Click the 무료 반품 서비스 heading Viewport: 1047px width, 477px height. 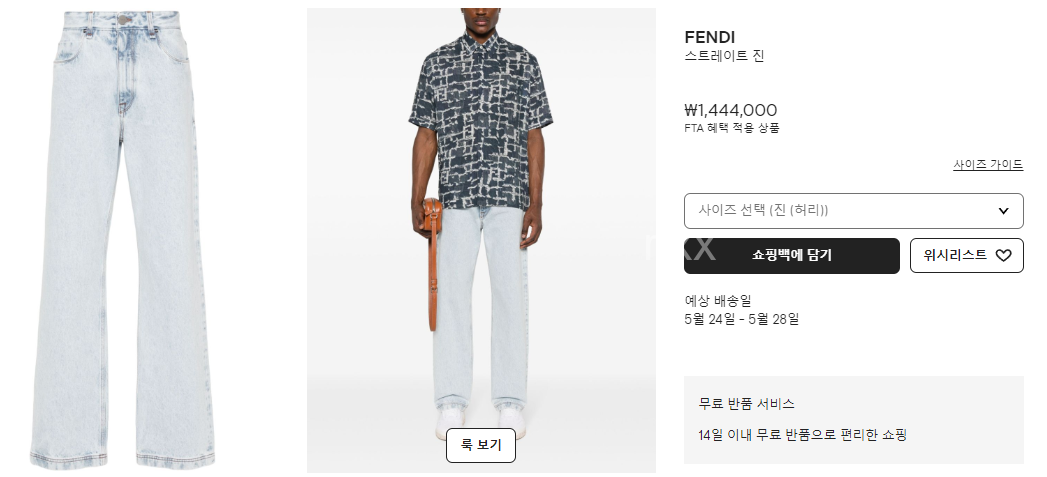click(x=747, y=404)
